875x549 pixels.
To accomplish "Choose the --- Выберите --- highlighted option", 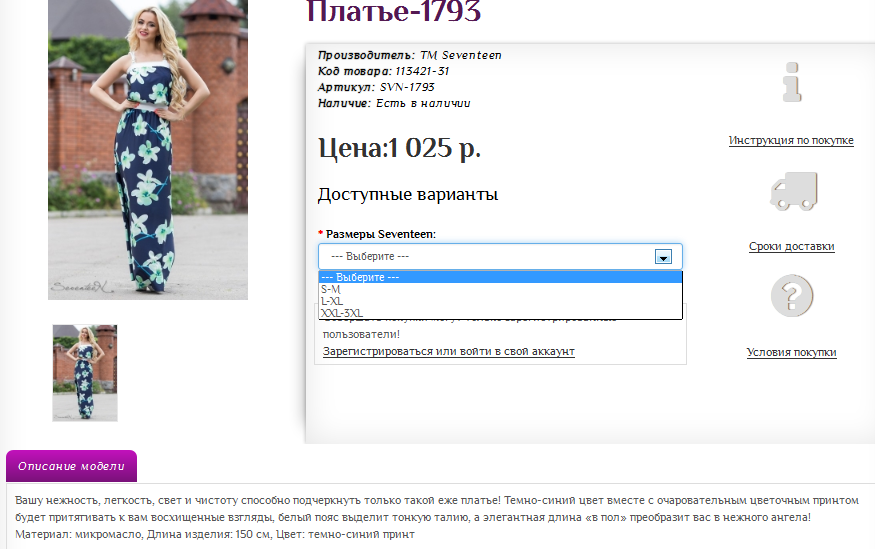I will pos(500,277).
